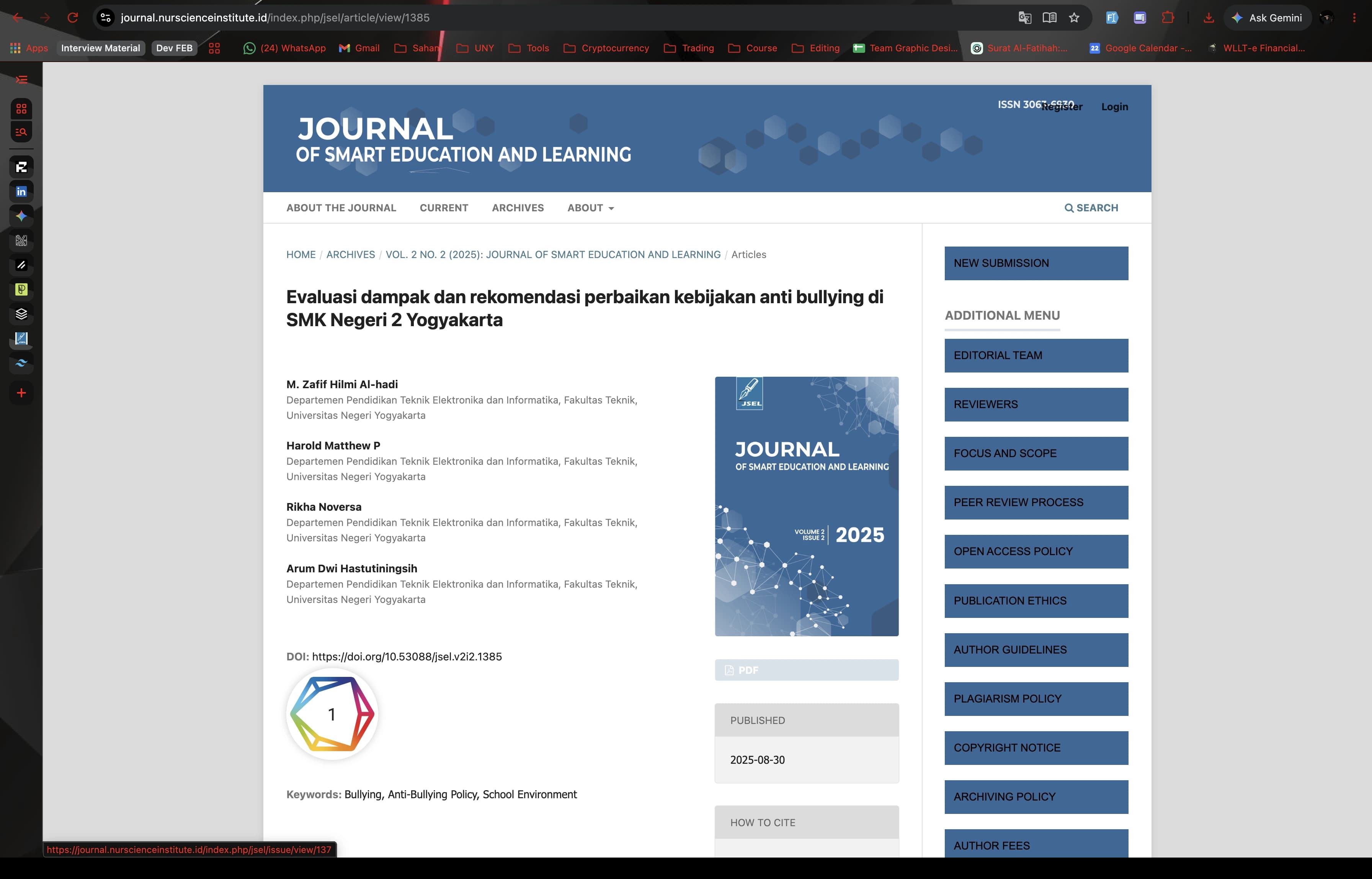Open the EDITORIAL TEAM sidebar button
The width and height of the screenshot is (1372, 879).
pyautogui.click(x=1036, y=356)
